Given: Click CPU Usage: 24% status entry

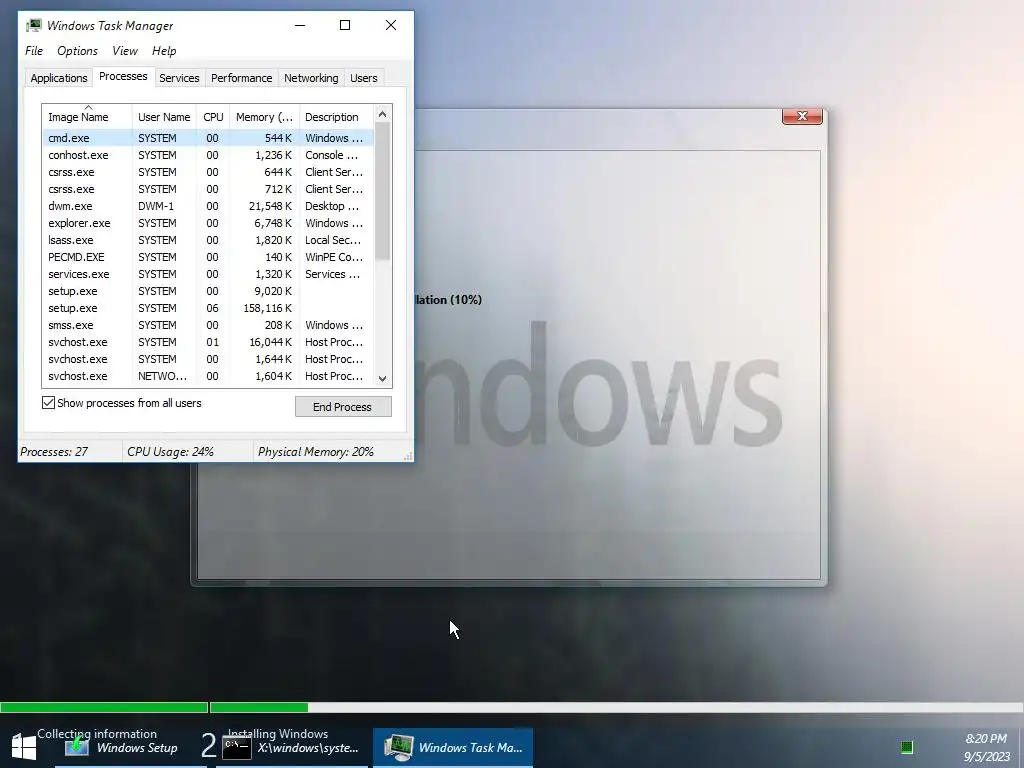Looking at the screenshot, I should [170, 451].
